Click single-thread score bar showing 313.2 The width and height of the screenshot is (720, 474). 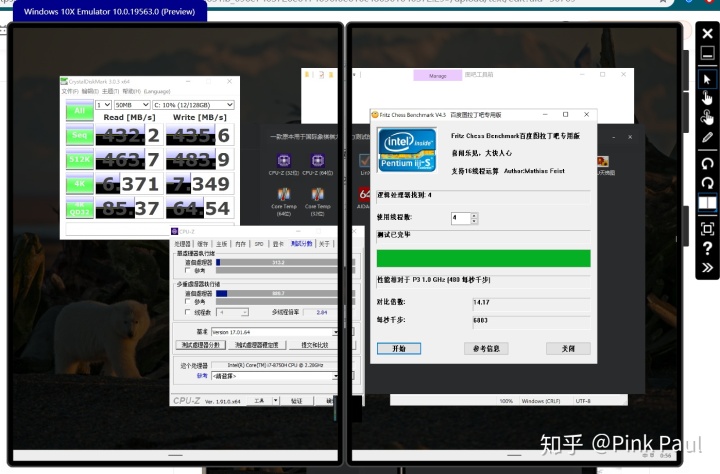tap(285, 262)
